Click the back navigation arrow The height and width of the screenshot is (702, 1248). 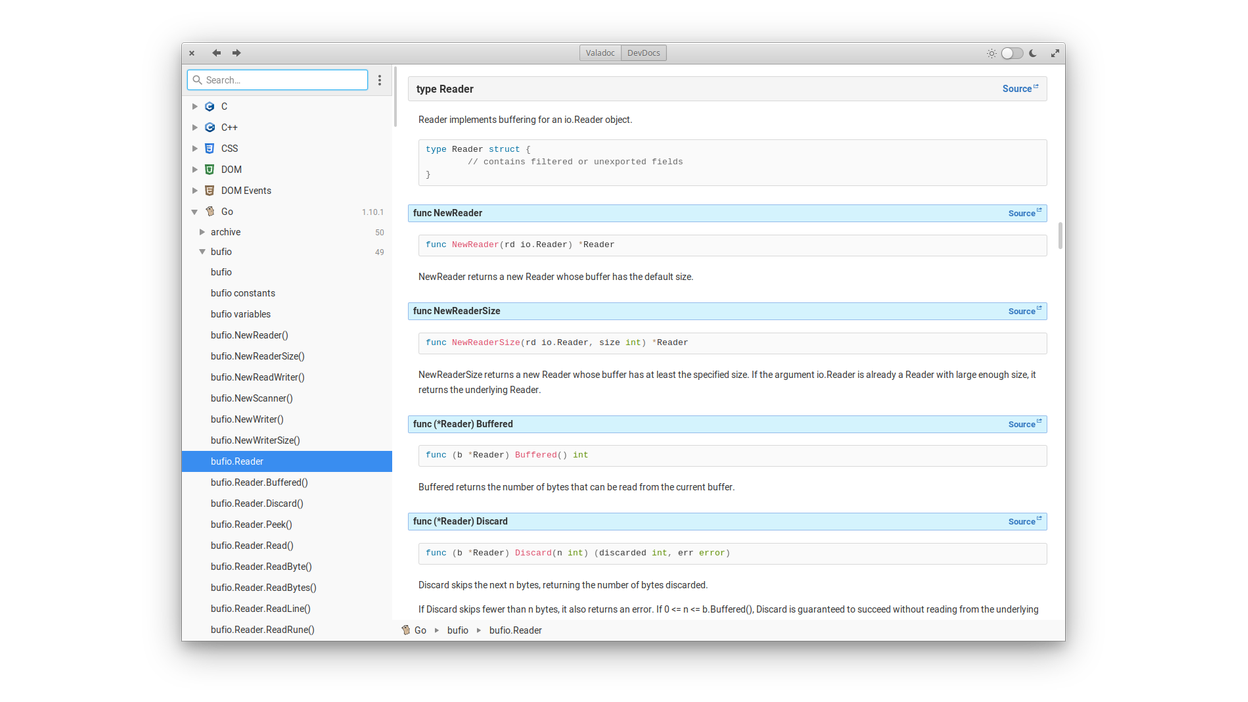point(215,52)
